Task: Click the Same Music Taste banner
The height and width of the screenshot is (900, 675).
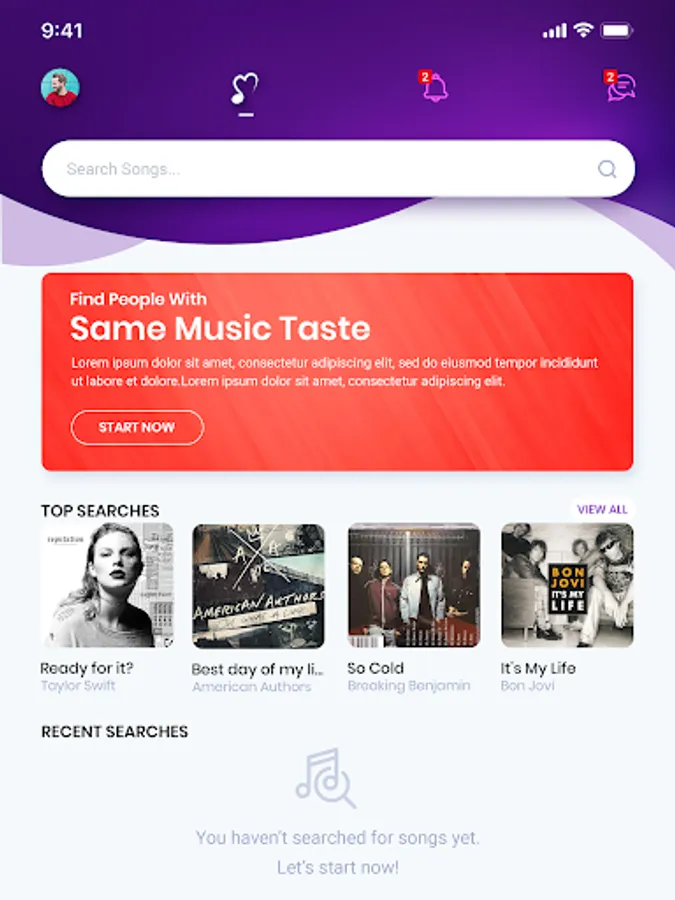Action: pos(338,372)
